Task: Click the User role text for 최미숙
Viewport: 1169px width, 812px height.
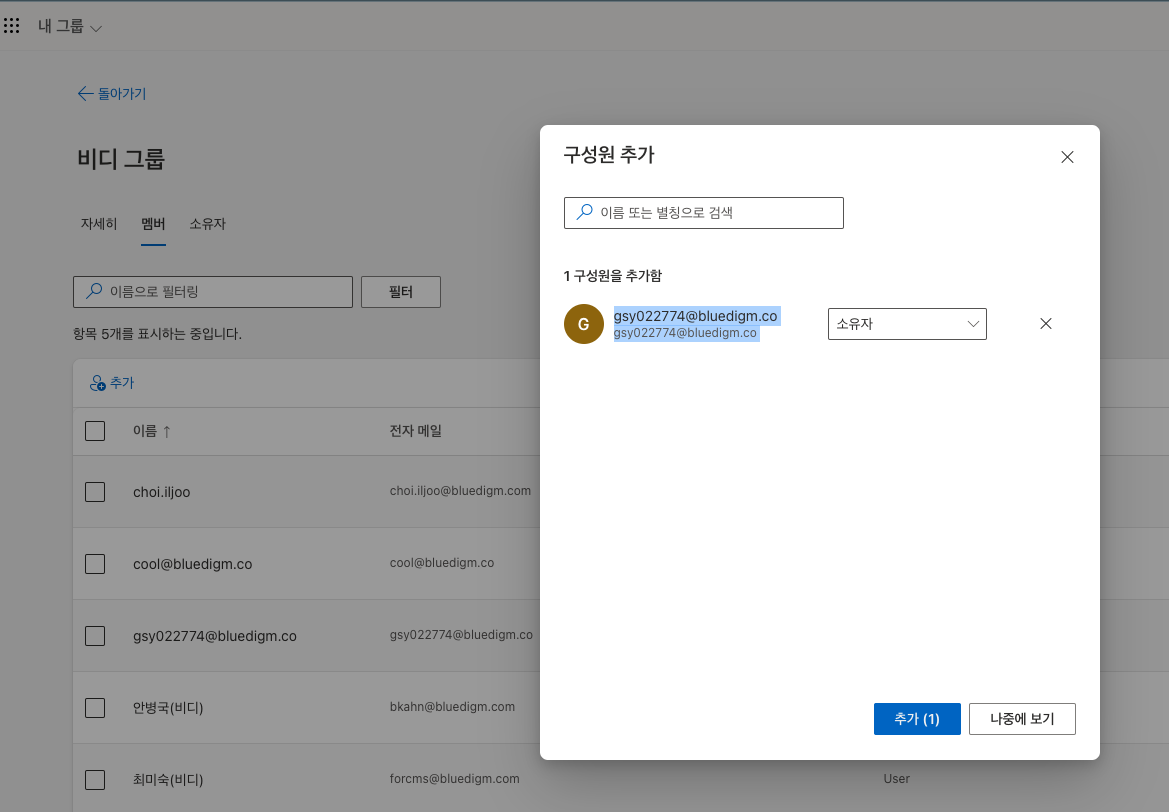Action: [x=896, y=778]
